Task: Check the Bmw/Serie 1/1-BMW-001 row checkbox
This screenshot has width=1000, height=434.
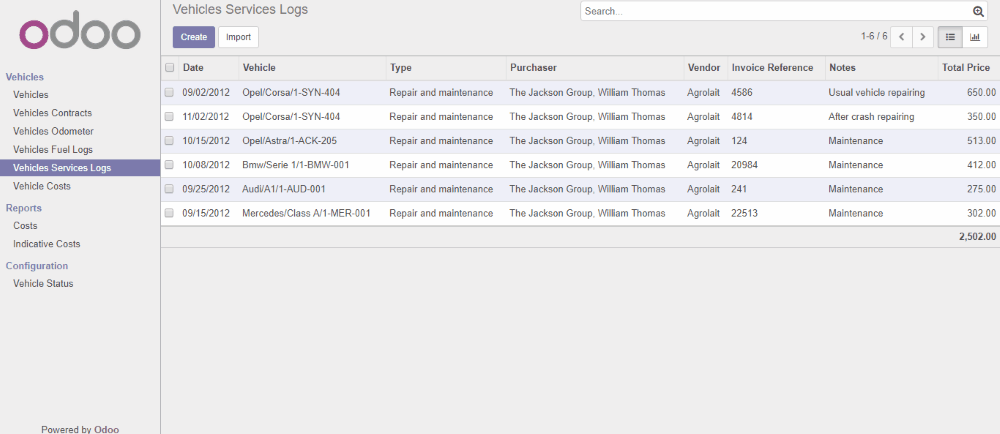Action: pyautogui.click(x=169, y=165)
